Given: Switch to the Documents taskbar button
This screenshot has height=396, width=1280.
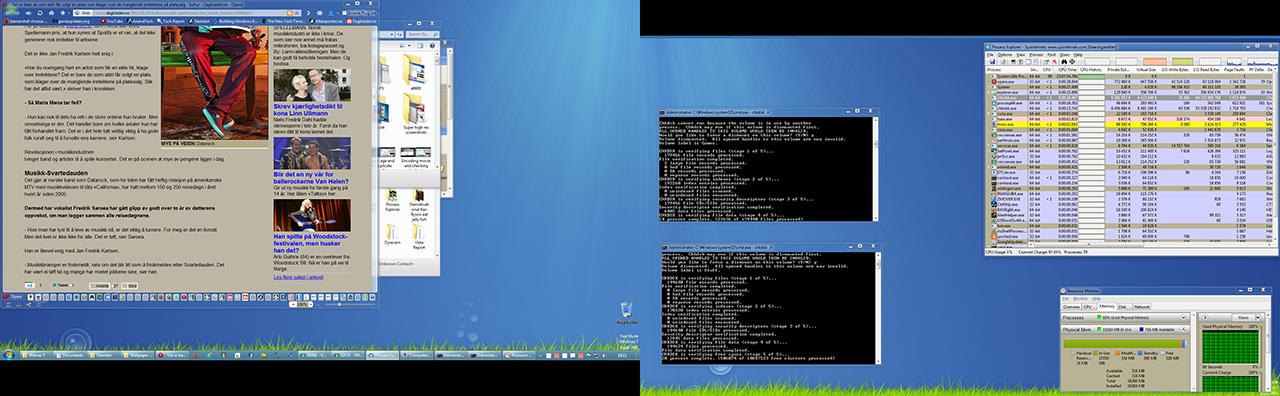Looking at the screenshot, I should [70, 355].
